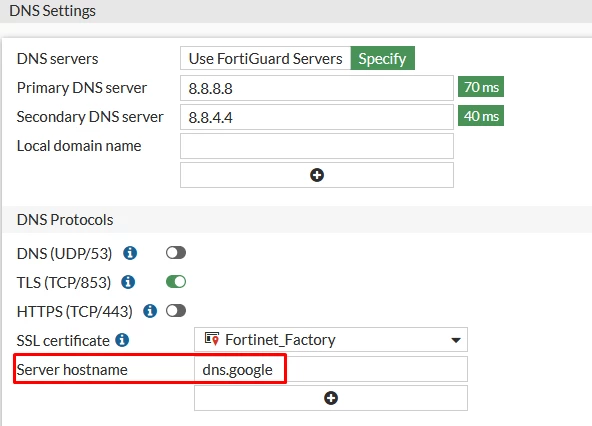Click the Secondary DNS server label

[90, 117]
